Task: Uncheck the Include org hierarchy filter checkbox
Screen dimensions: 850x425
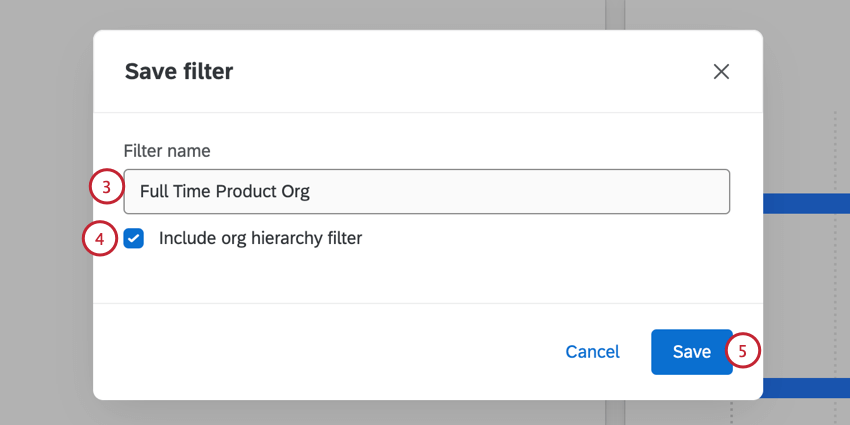Action: (134, 238)
